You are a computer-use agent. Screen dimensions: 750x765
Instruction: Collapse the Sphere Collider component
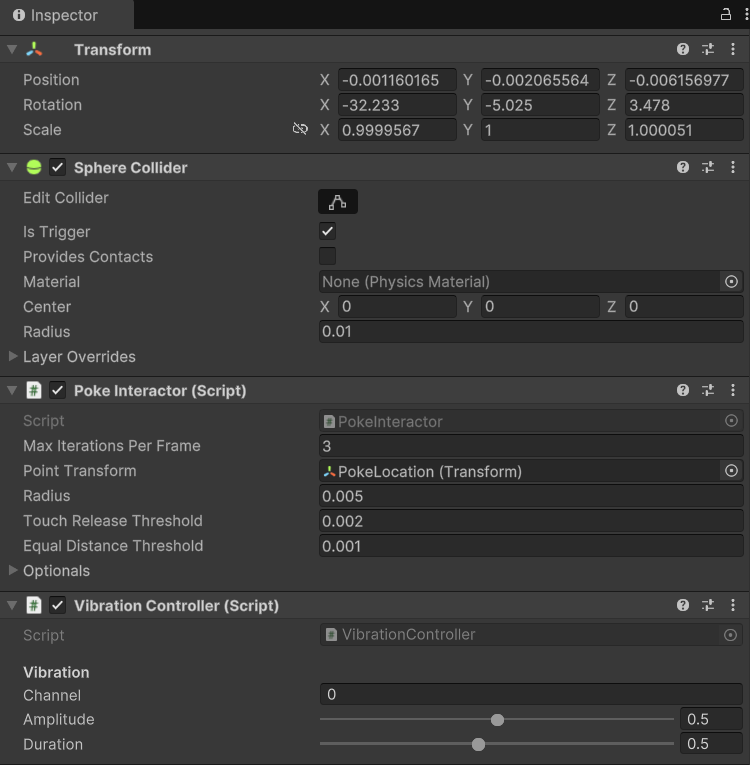12,167
